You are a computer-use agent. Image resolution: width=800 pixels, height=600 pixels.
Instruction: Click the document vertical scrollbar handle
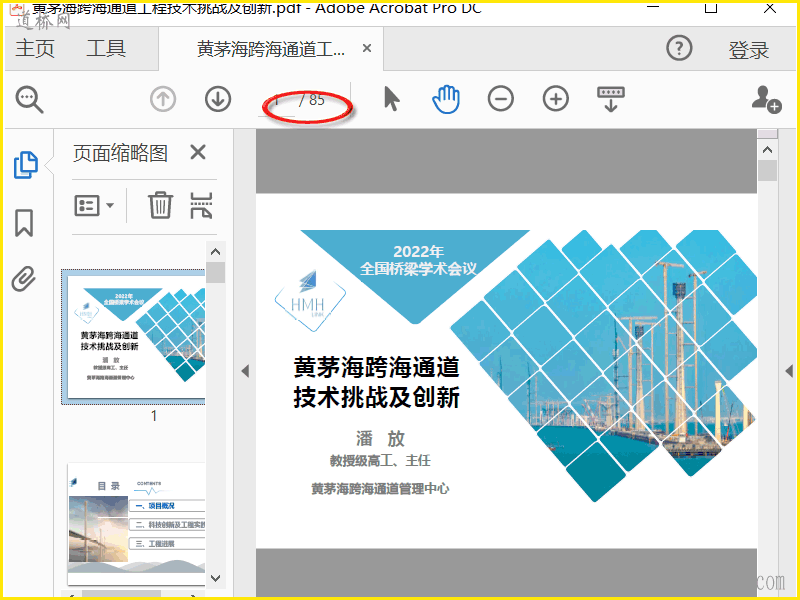(767, 171)
